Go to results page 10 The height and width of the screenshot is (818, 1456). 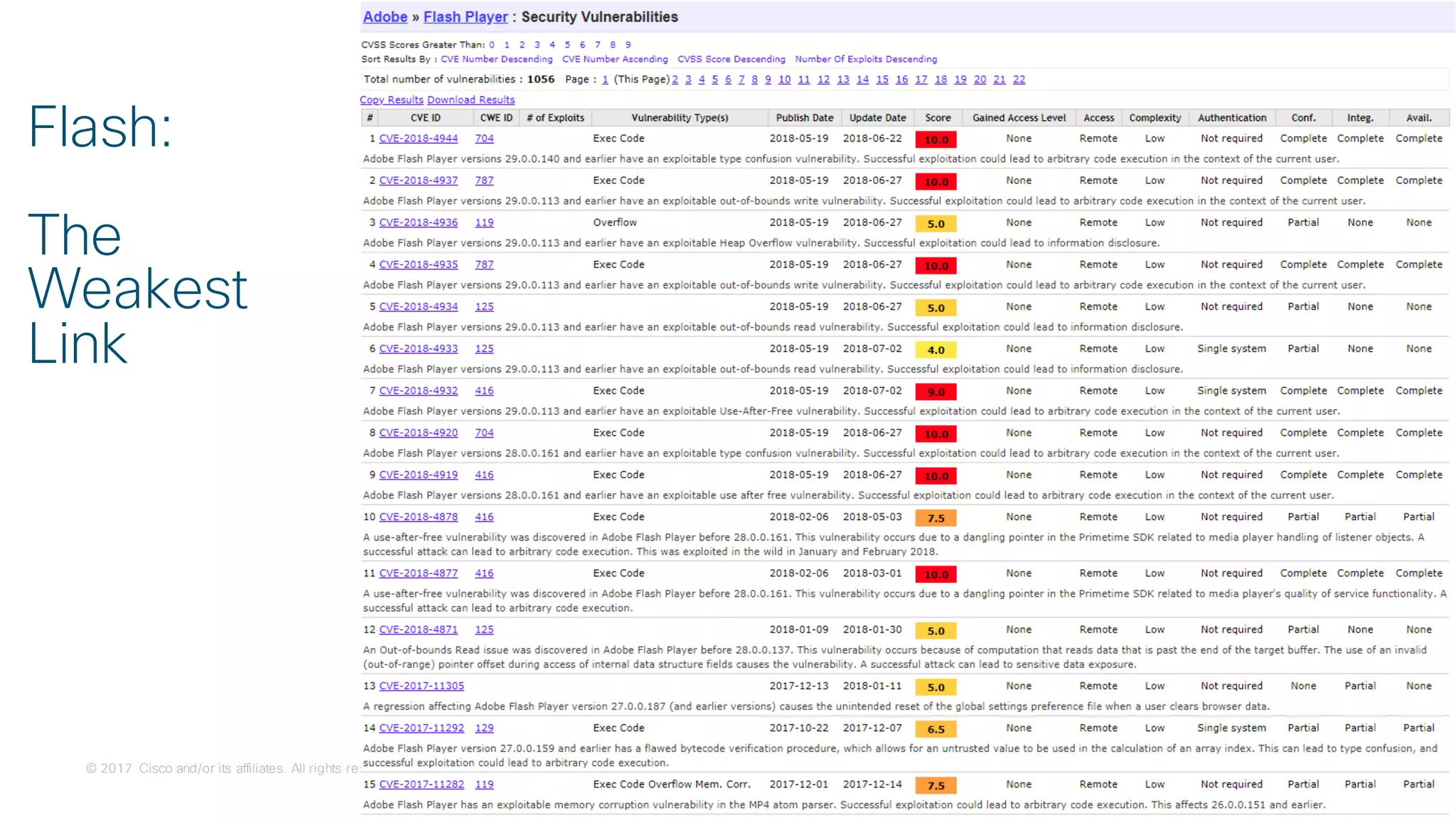(784, 80)
